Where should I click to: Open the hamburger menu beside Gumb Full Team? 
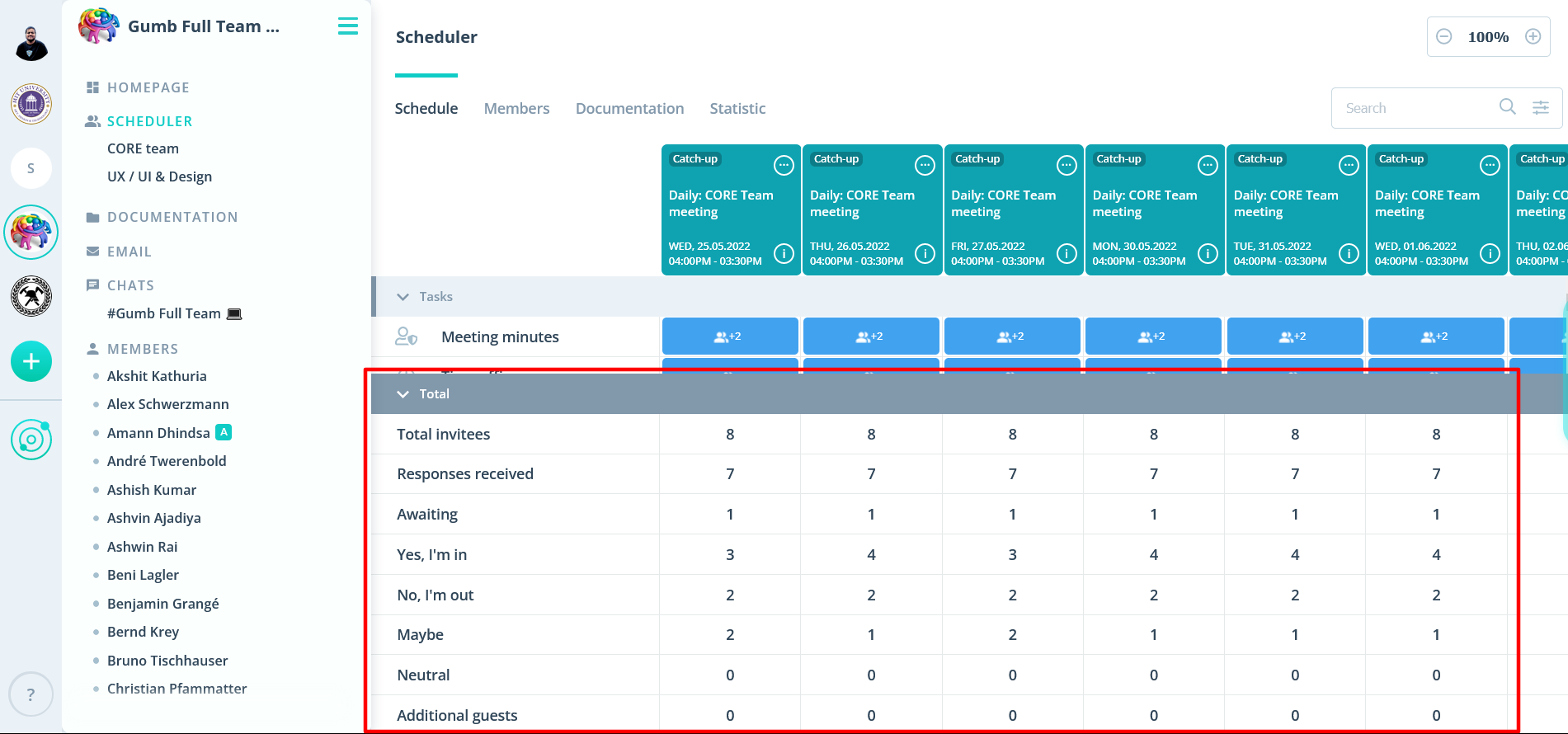coord(348,26)
